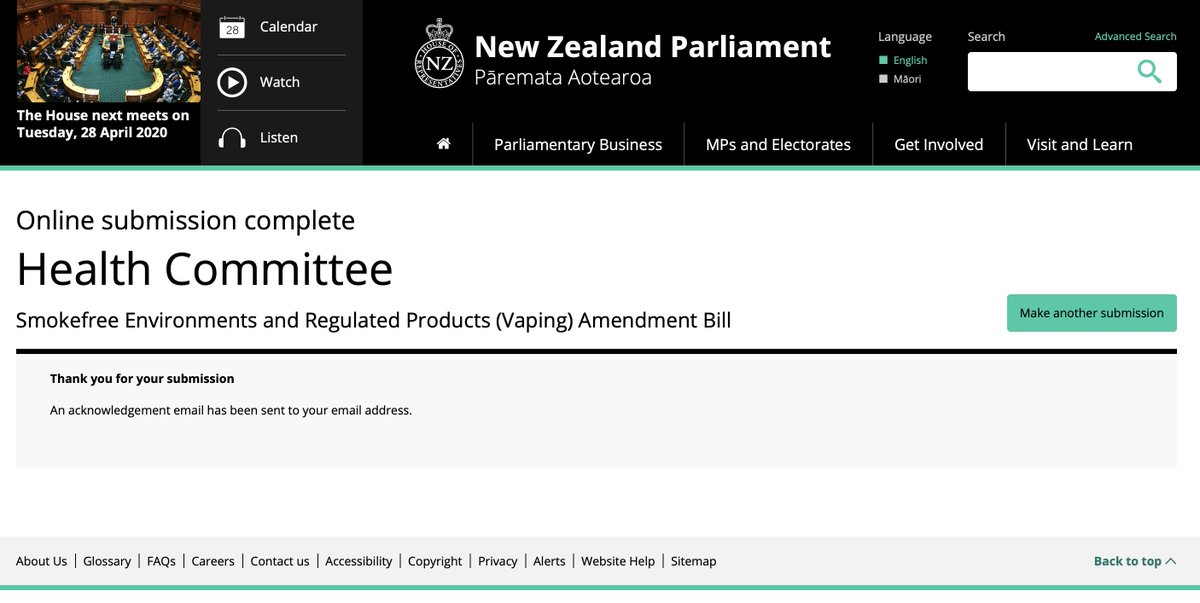Click the Back to top chevron arrow

tap(1171, 561)
